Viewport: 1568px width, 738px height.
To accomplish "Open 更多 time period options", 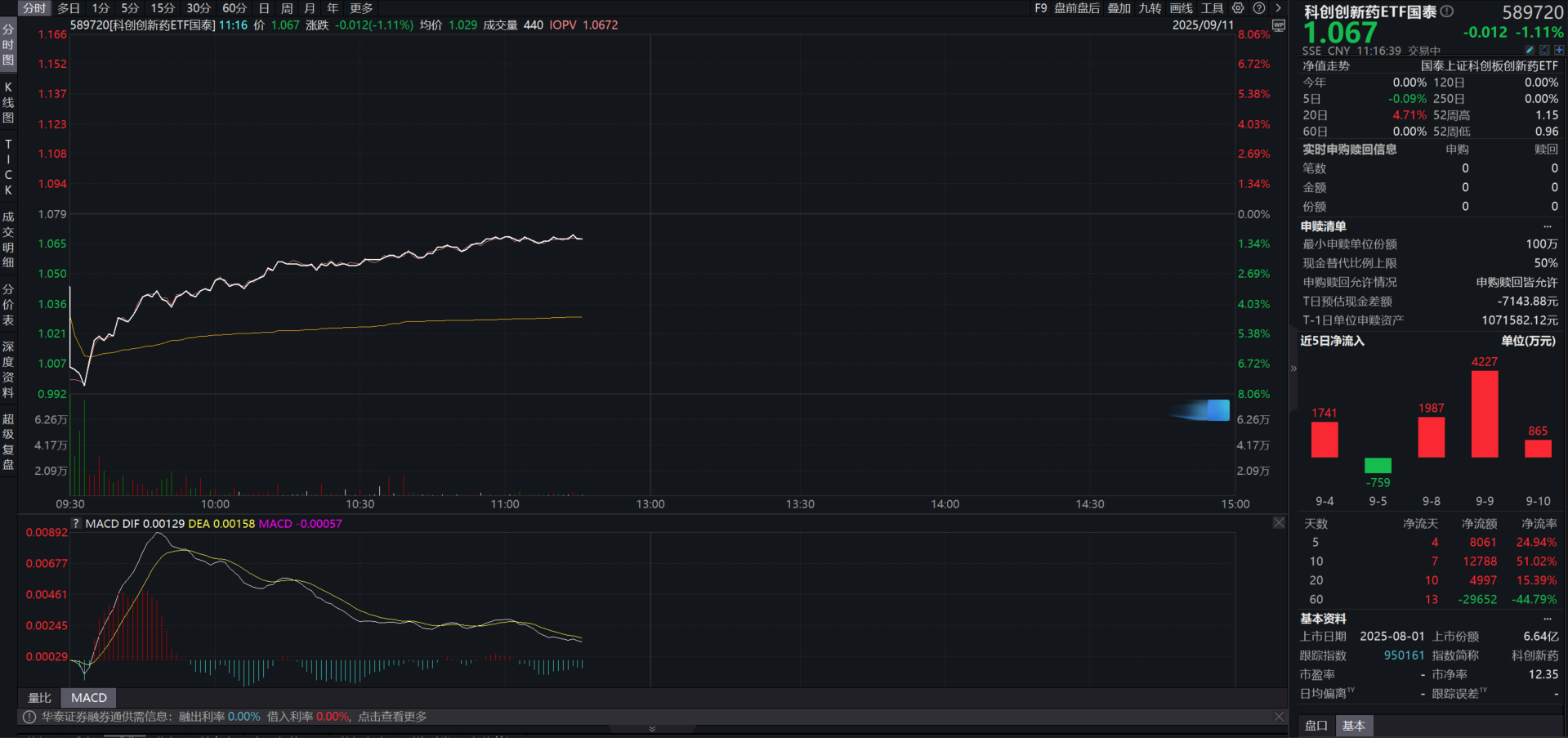I will point(361,8).
